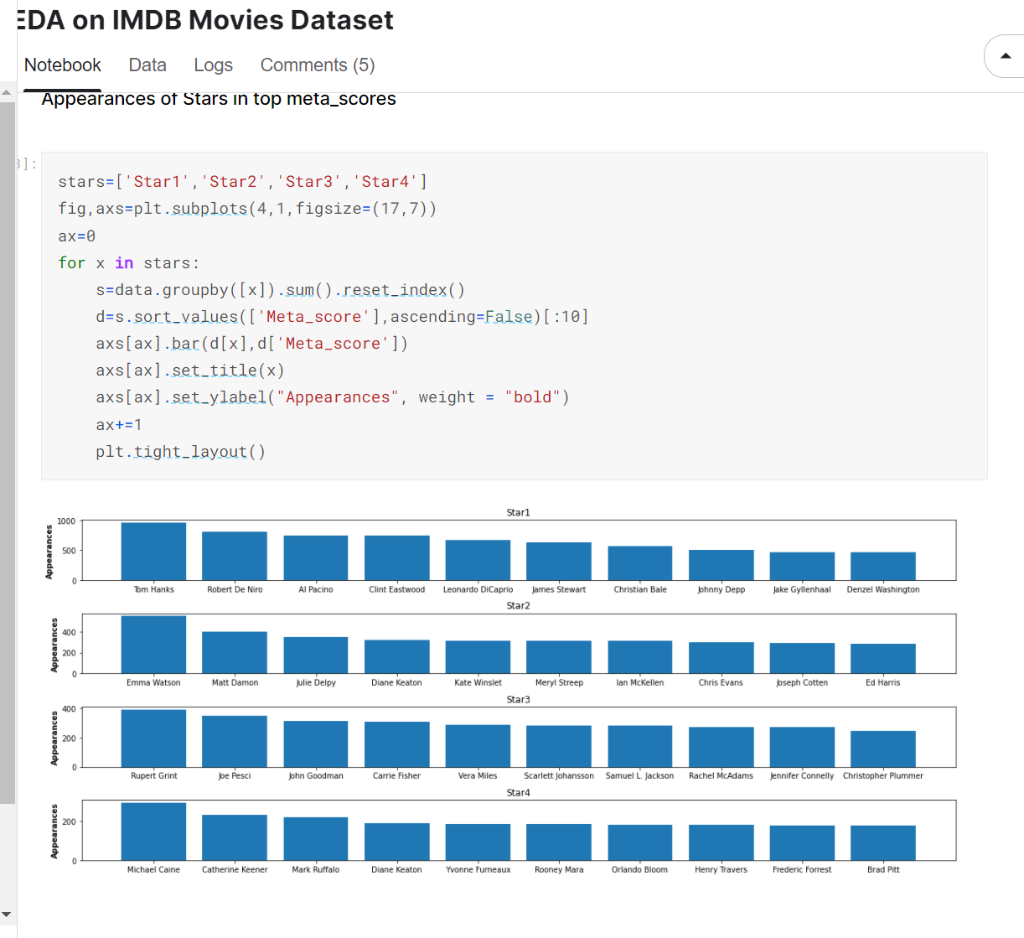Collapse the notebook header with the caret button

click(1007, 57)
